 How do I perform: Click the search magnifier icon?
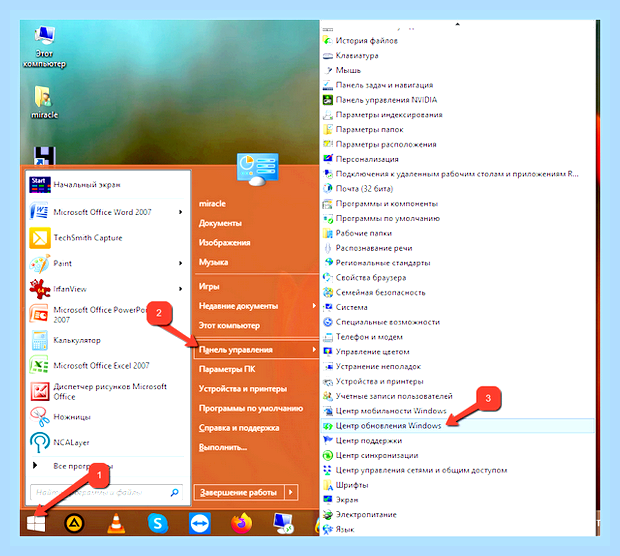174,492
